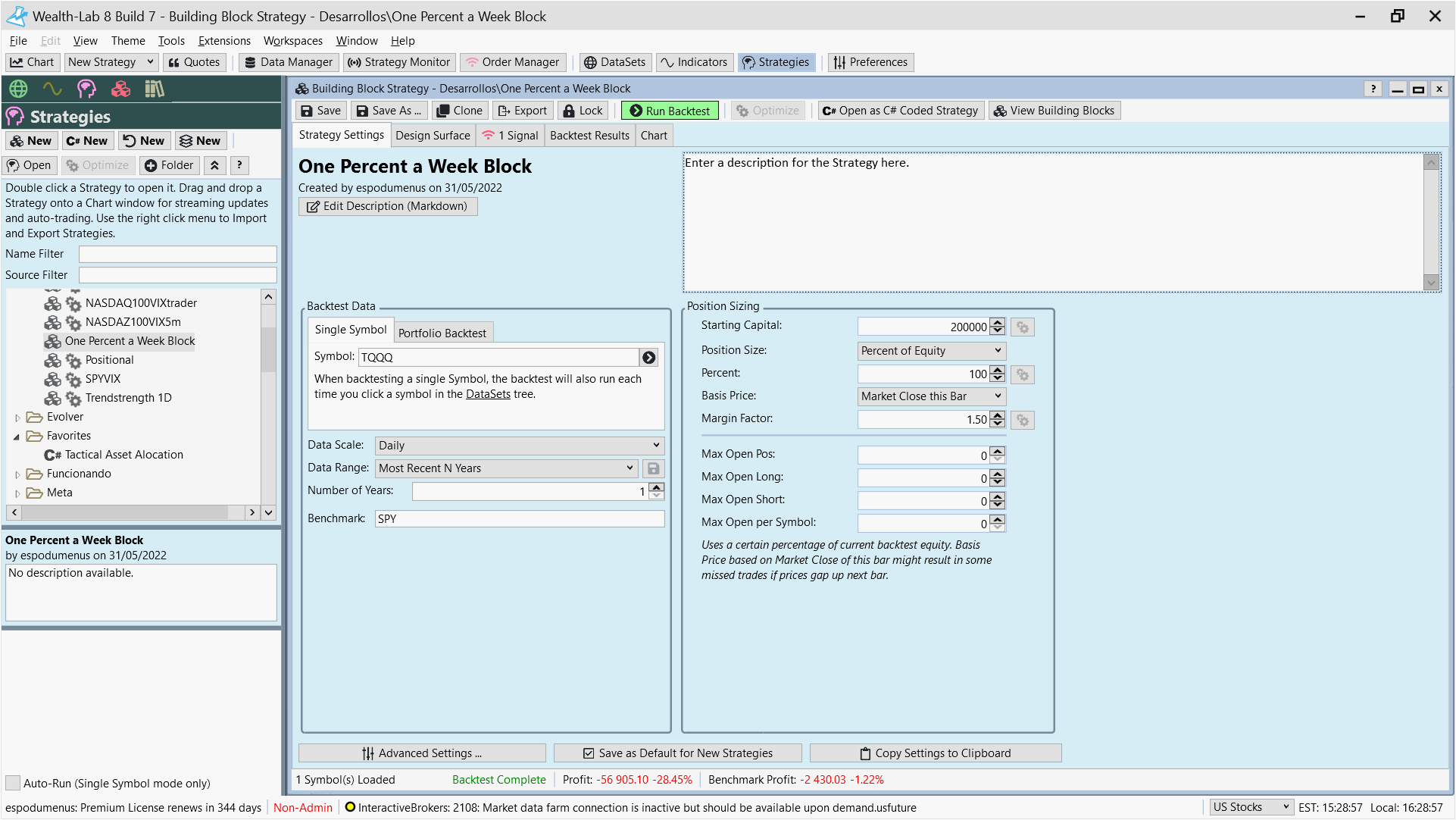1456x820 pixels.
Task: Collapse the Favorites folder
Action: click(17, 437)
